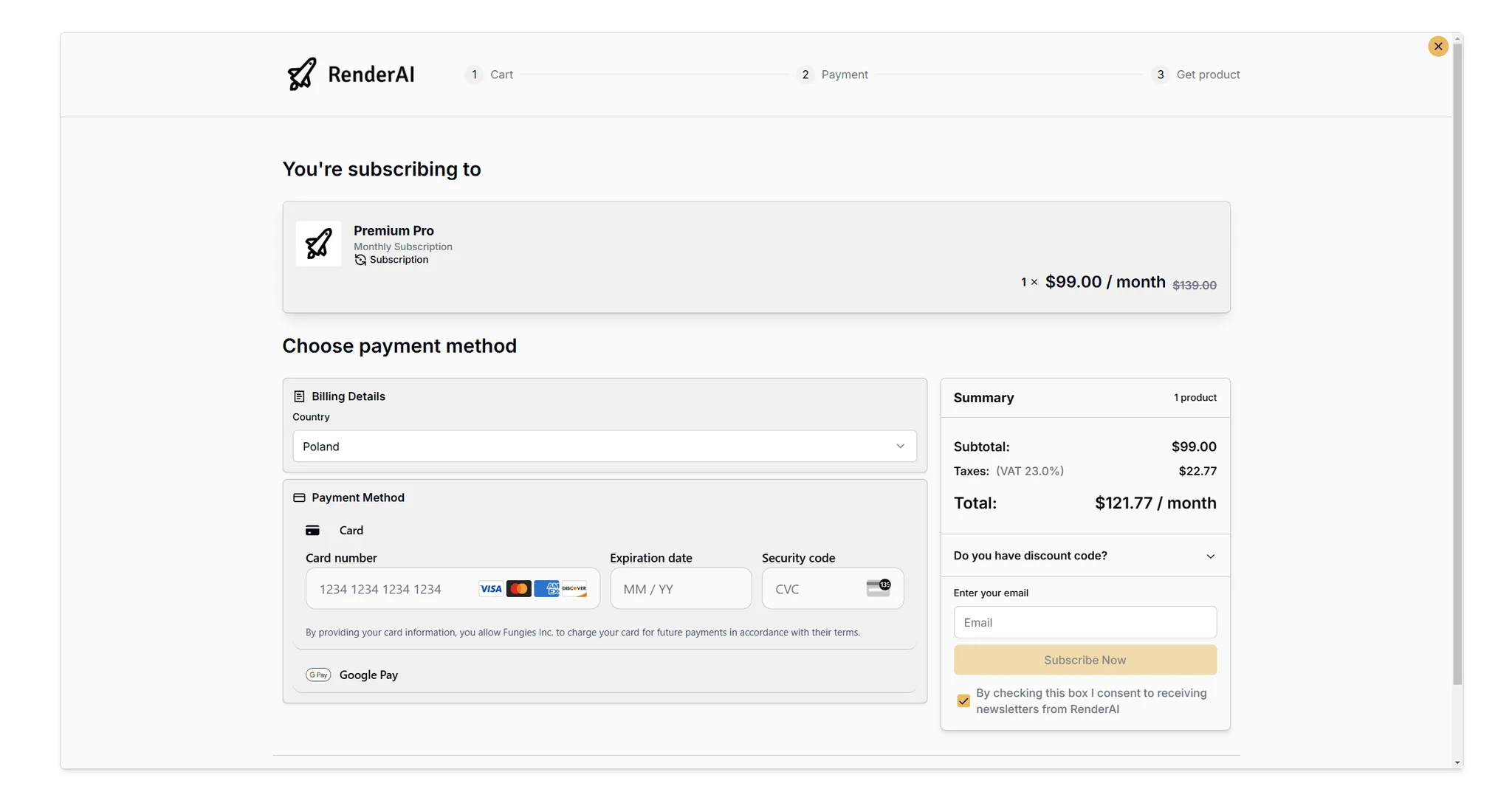Click the Google Pay logo icon
This screenshot has height=789, width=1512.
point(318,675)
